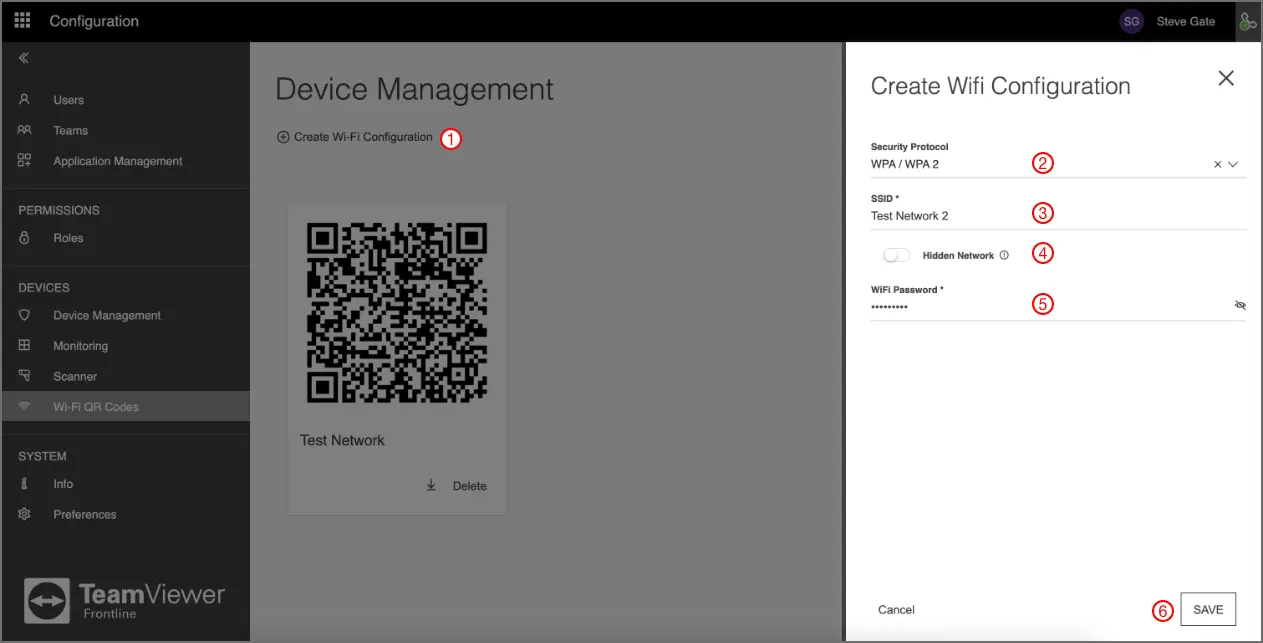1263x643 pixels.
Task: Close the Create Wifi Configuration panel
Action: point(1226,78)
